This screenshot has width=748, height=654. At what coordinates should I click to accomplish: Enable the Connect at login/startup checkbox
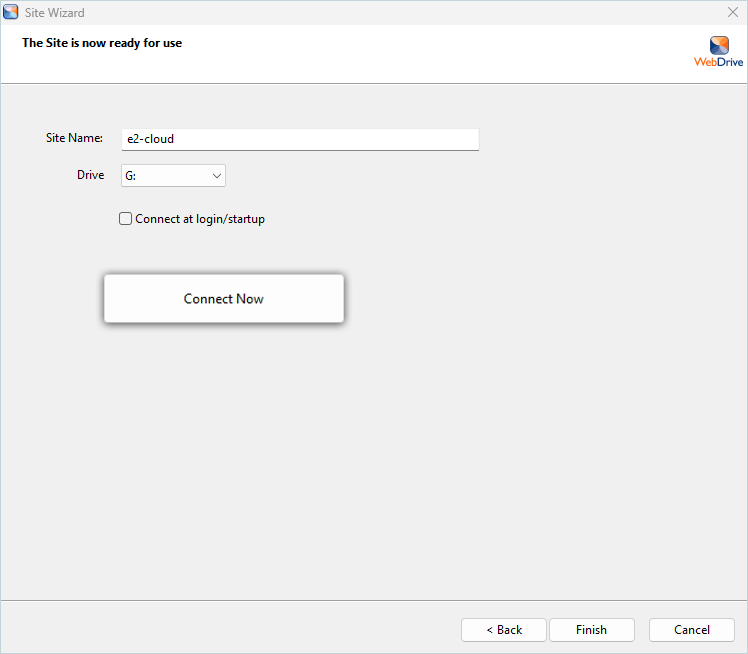126,219
